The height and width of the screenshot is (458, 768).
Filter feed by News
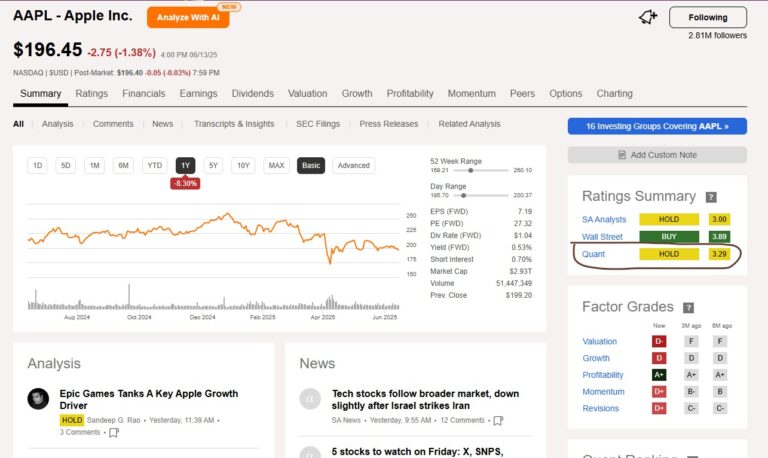[x=163, y=124]
